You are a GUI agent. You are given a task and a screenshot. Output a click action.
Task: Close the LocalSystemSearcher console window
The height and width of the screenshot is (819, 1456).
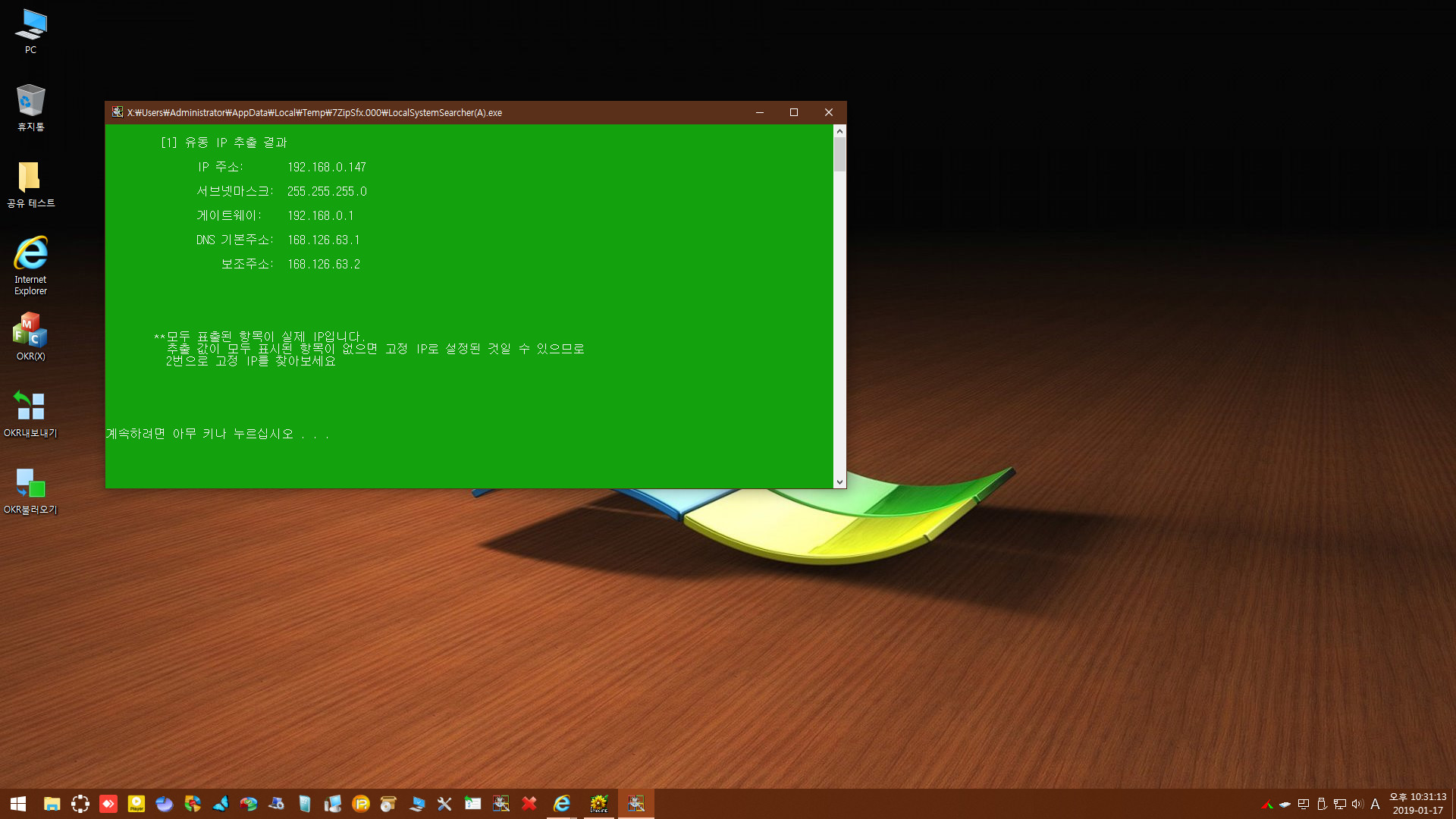[829, 112]
